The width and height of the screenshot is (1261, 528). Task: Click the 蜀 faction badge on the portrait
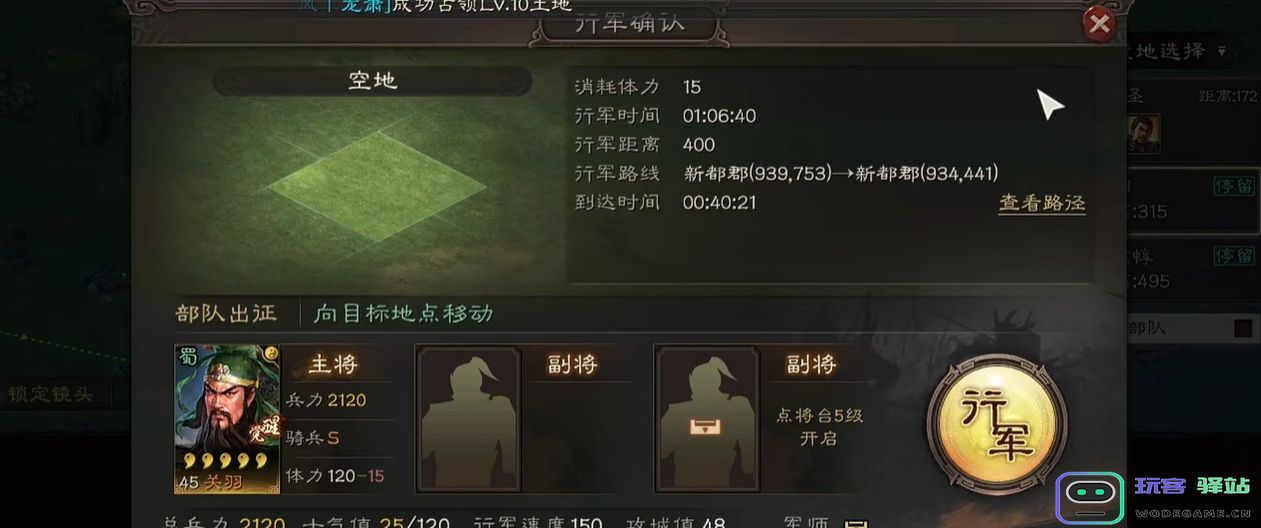point(186,358)
